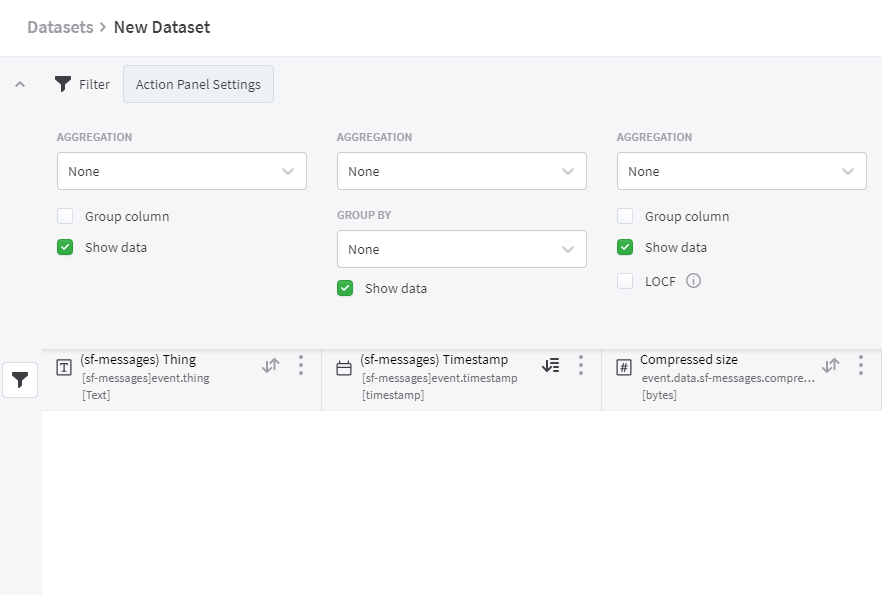The image size is (882, 595).
Task: Open more options for the Thing column
Action: (301, 366)
